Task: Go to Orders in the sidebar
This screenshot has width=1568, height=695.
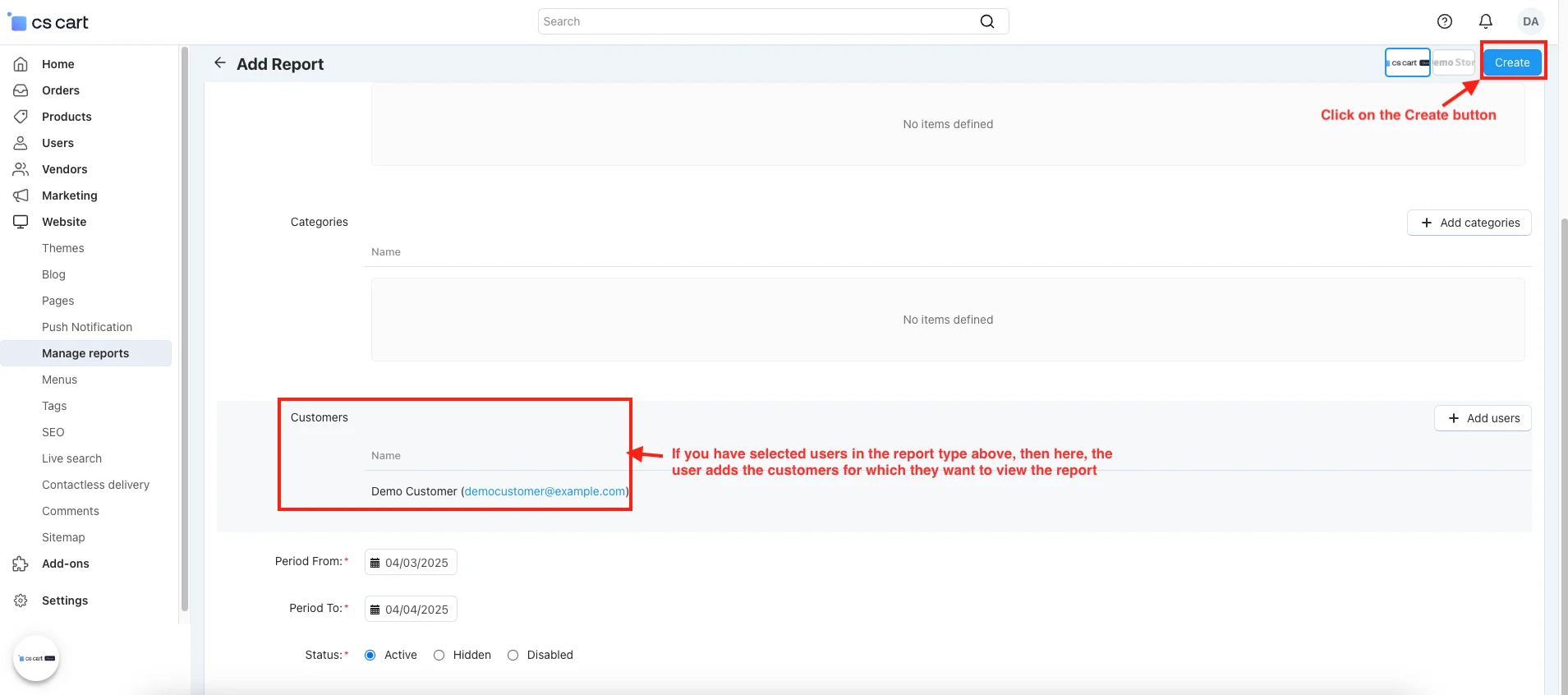Action: point(61,90)
